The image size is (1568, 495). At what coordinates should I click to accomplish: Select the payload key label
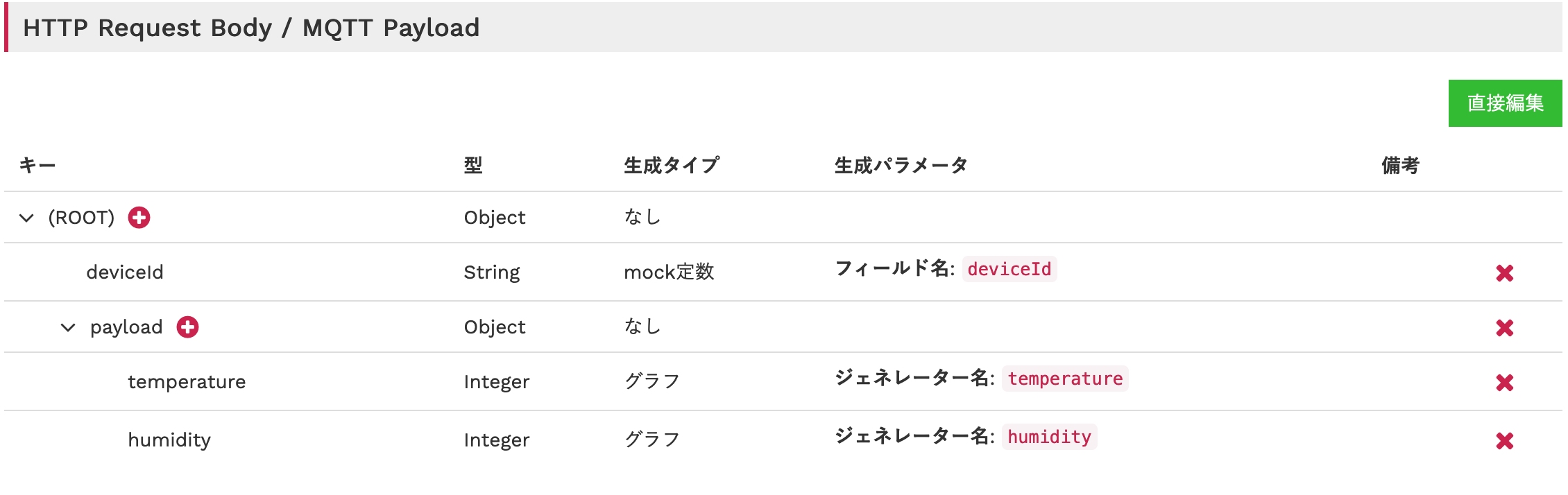tap(126, 327)
